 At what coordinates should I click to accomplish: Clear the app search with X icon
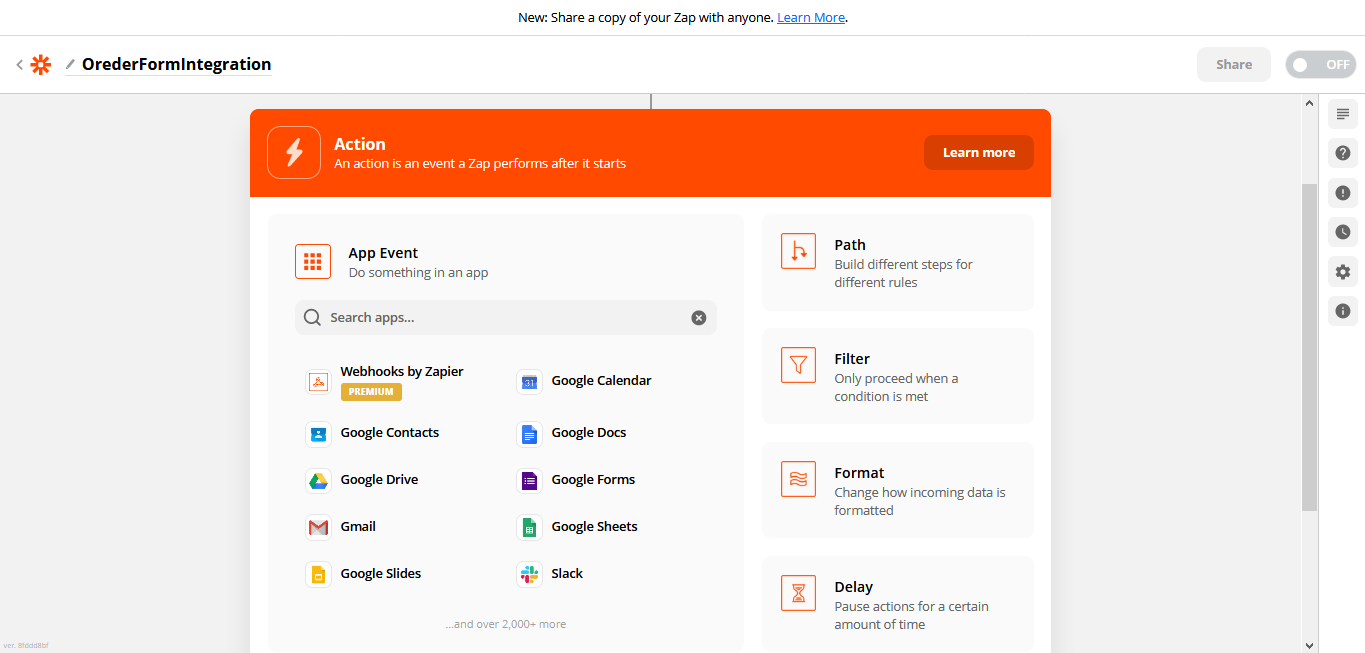[699, 318]
